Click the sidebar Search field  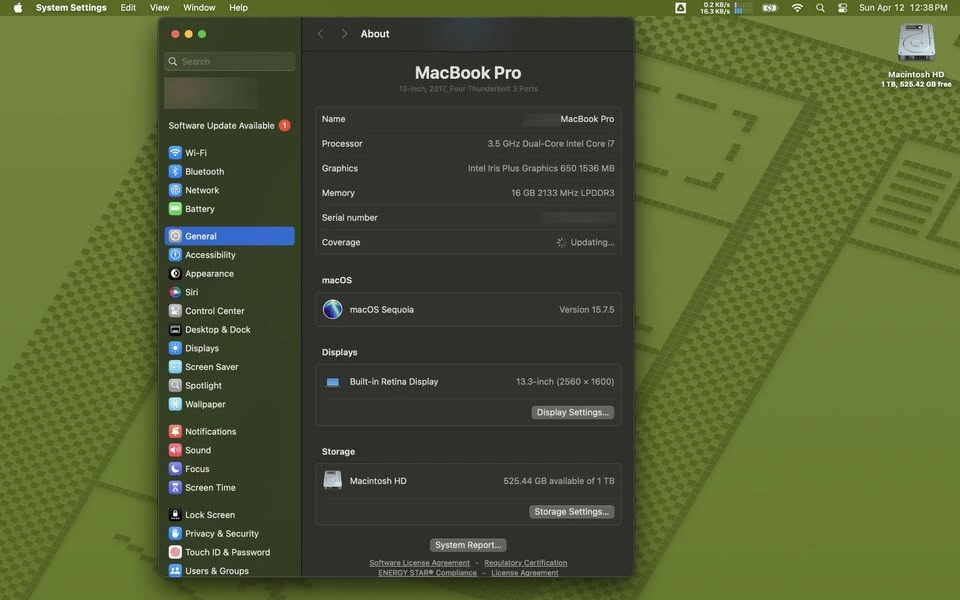point(230,61)
